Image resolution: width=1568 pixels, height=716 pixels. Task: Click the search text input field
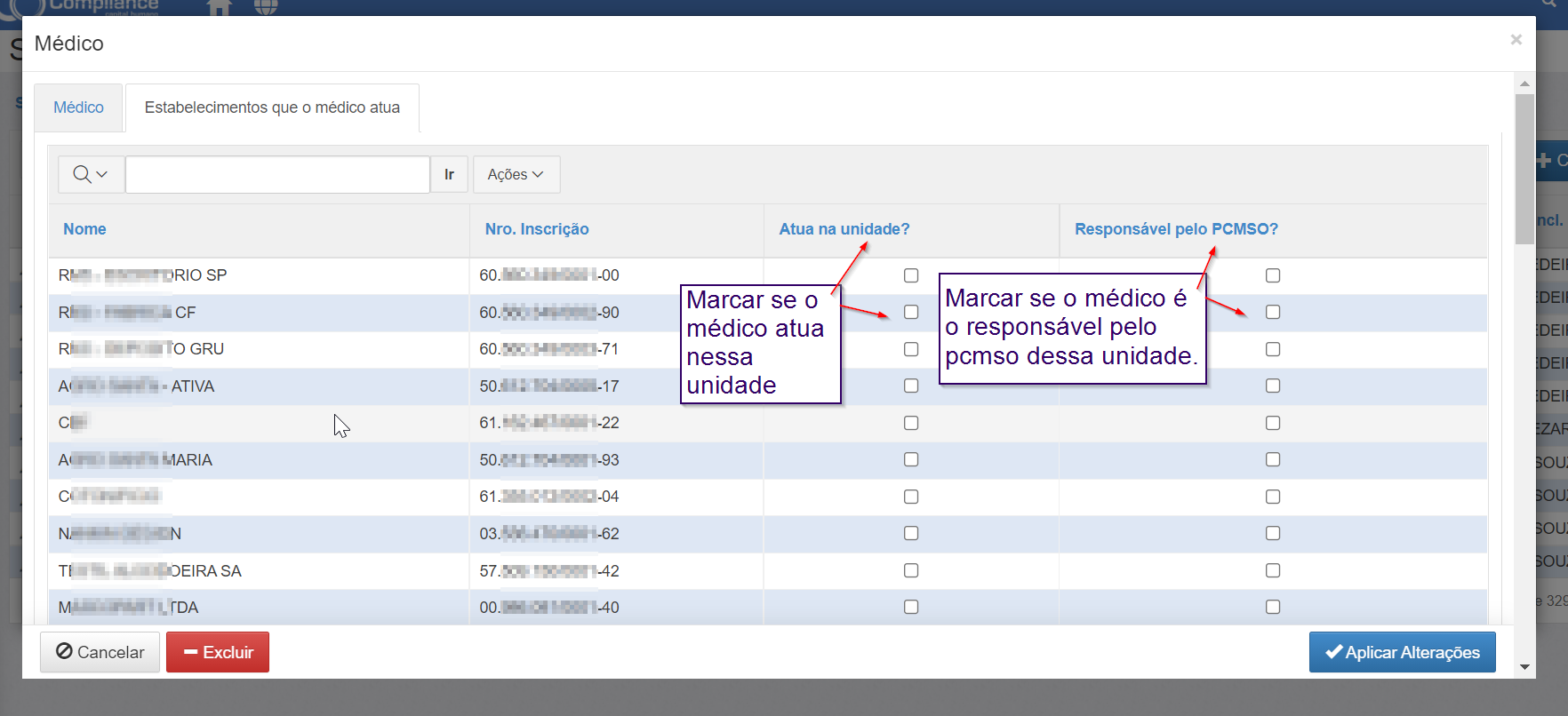(277, 174)
